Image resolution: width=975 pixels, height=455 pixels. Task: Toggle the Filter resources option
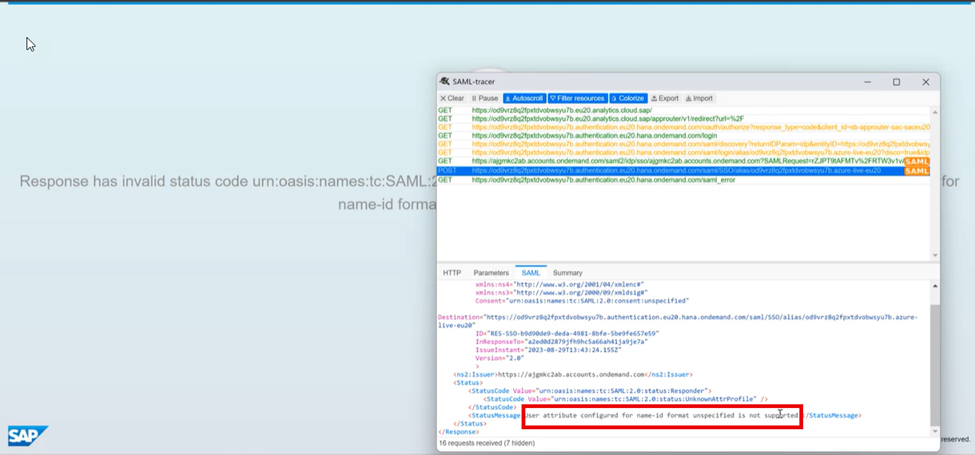point(578,98)
